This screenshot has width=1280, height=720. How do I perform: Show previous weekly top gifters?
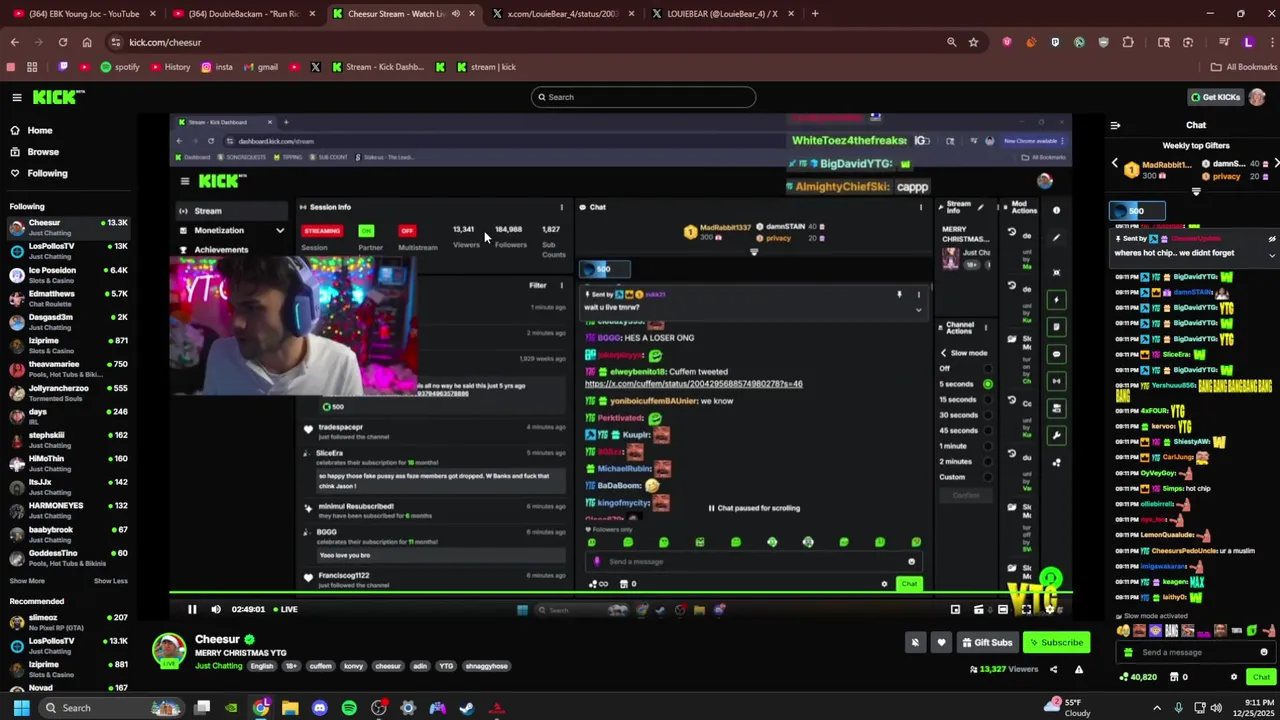point(1115,163)
